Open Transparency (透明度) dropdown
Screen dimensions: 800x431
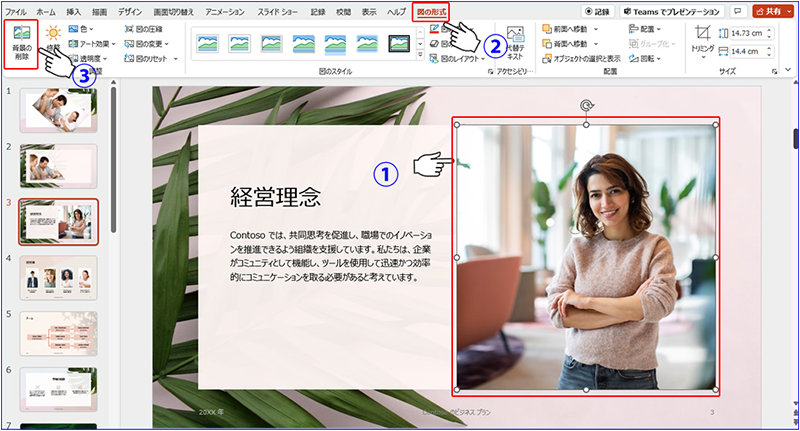tap(88, 59)
